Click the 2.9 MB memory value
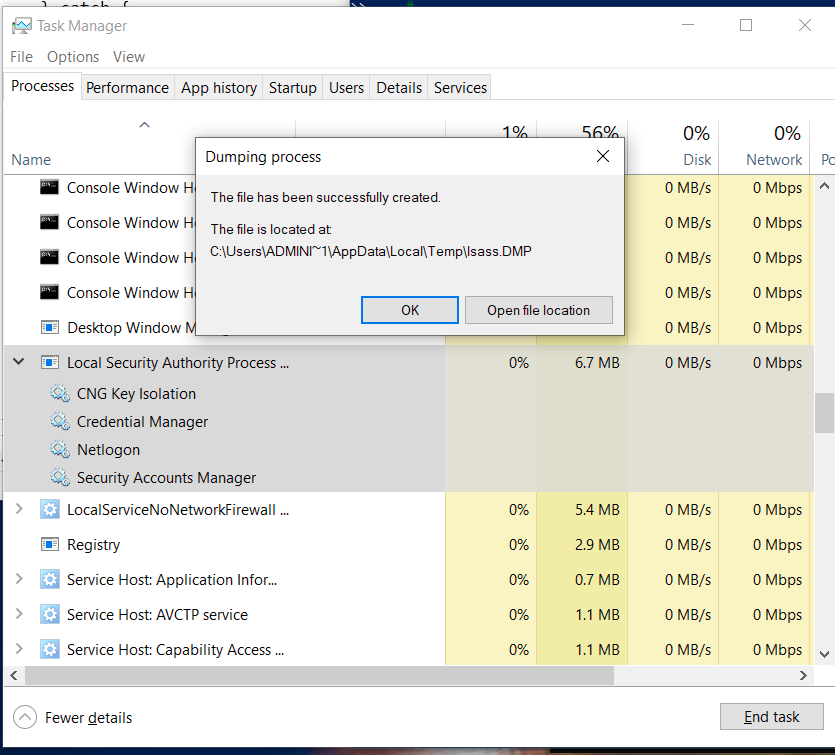Viewport: 835px width, 755px height. click(x=597, y=545)
